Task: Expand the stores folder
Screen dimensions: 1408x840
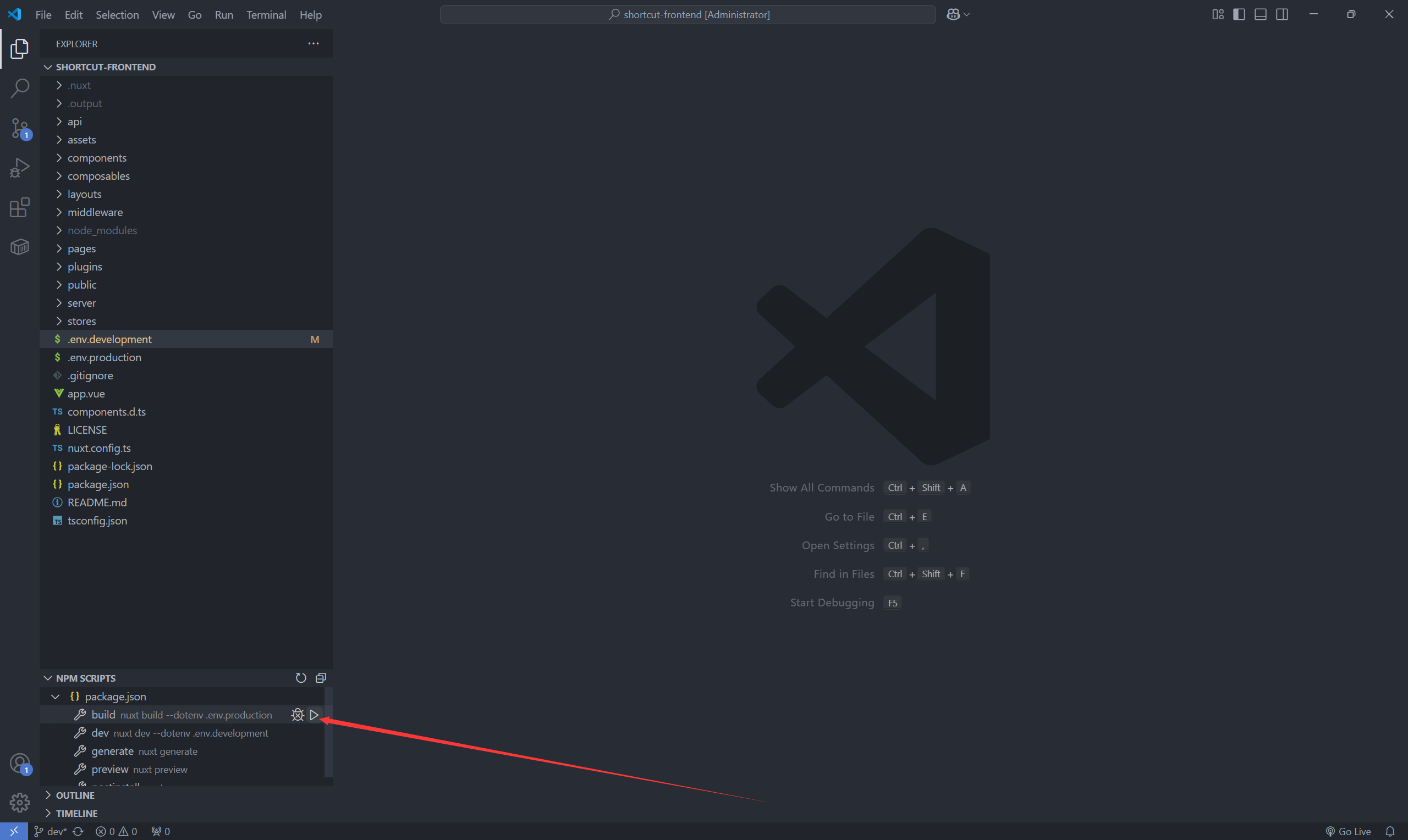Action: (186, 321)
